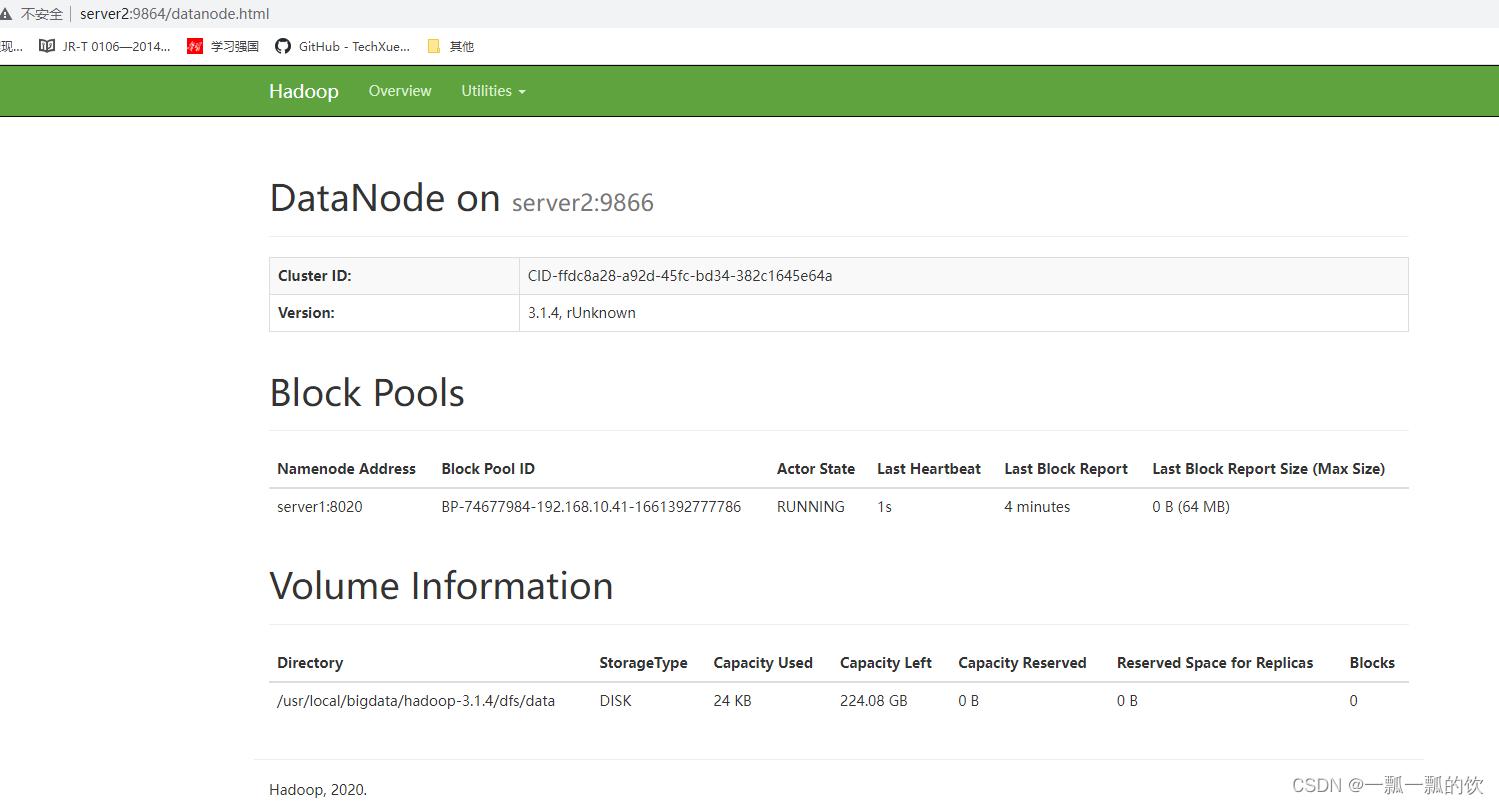Viewport: 1499px width, 805px height.
Task: Click the Hadoop, 2020. footer text
Action: point(318,790)
